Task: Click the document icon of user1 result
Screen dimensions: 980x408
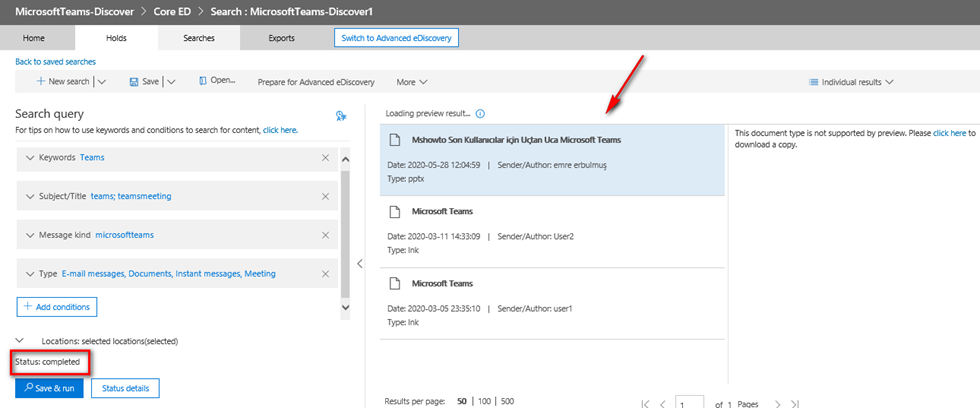Action: pos(394,284)
